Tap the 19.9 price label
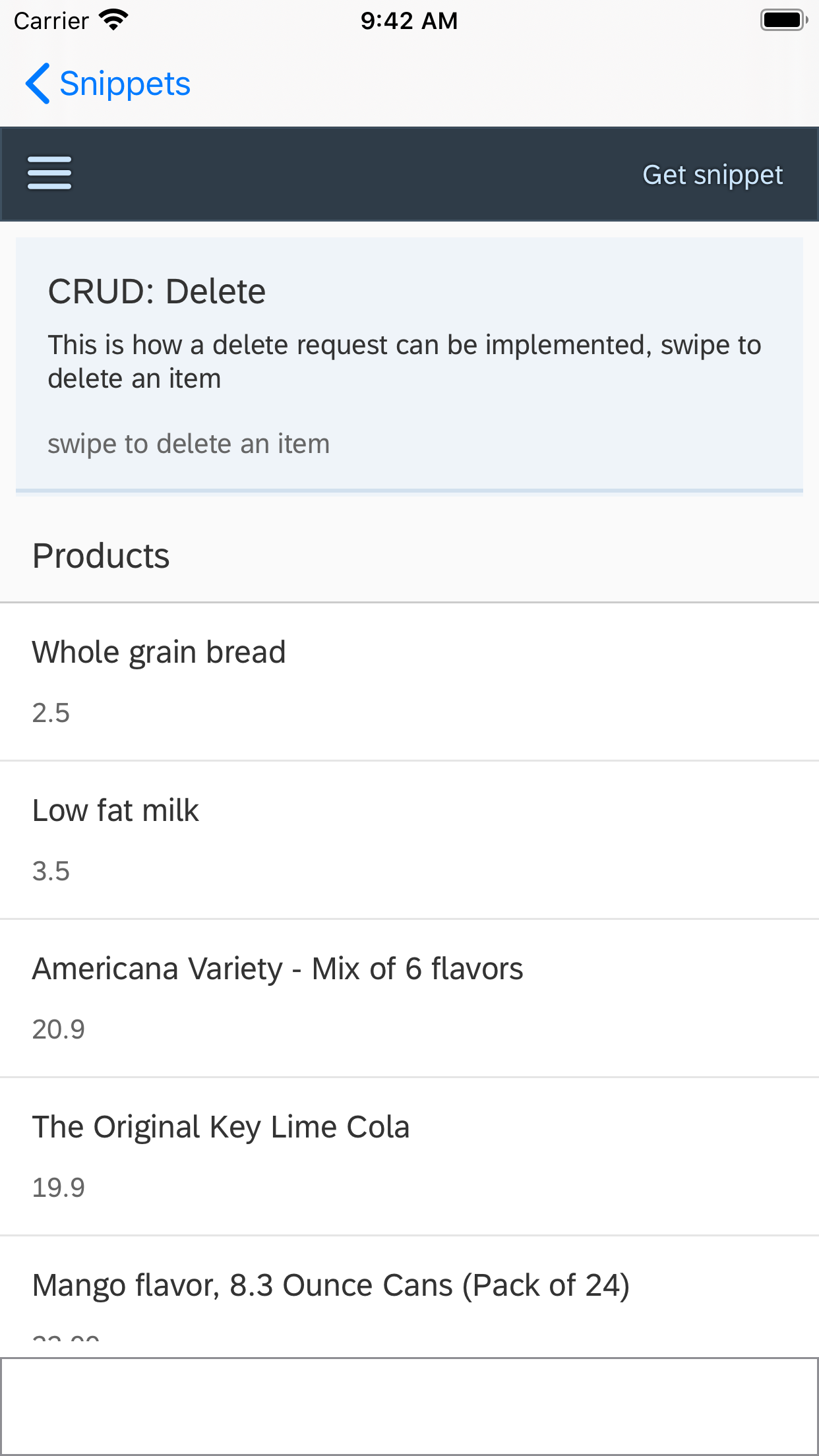This screenshot has height=1456, width=819. pos(59,1188)
